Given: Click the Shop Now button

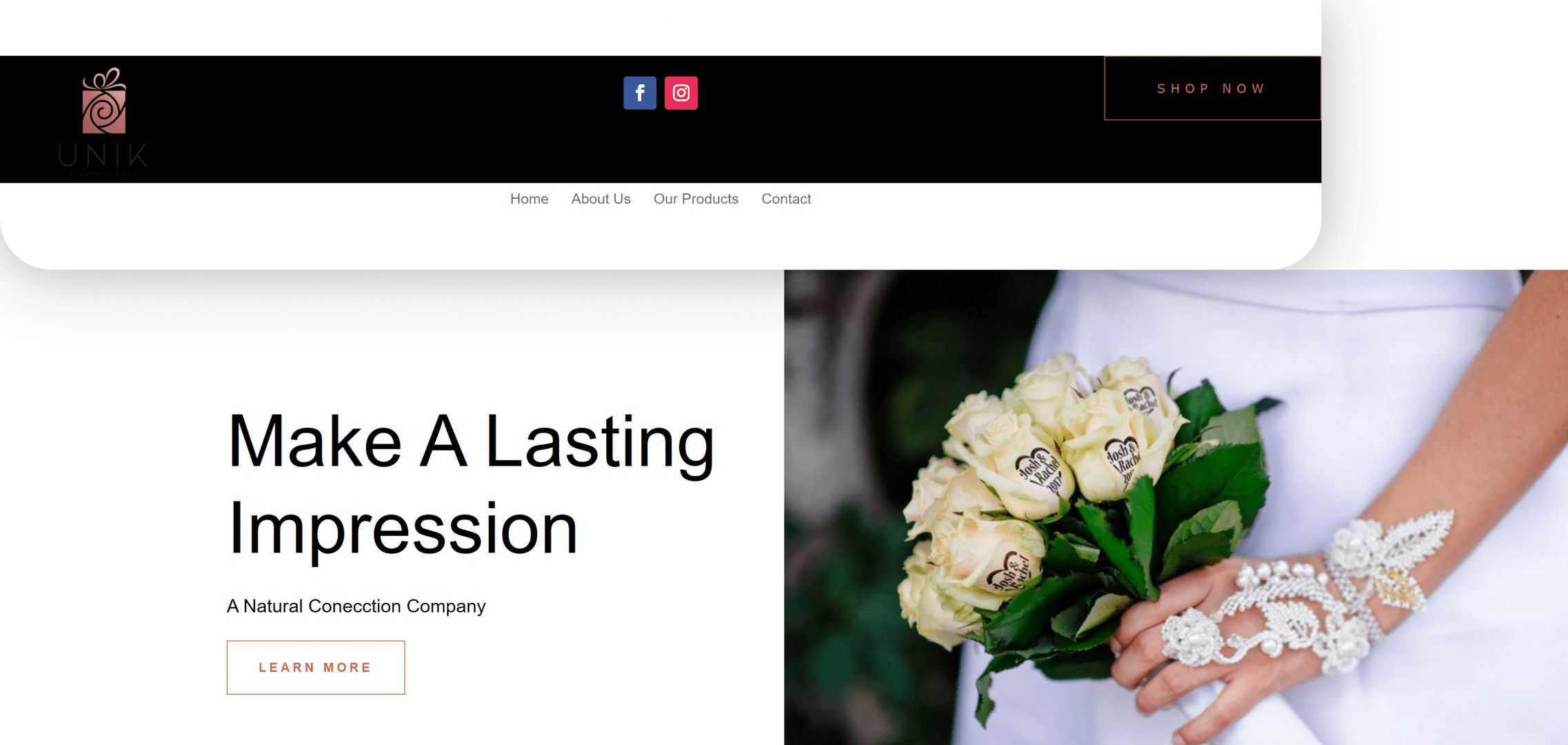Looking at the screenshot, I should pos(1212,88).
